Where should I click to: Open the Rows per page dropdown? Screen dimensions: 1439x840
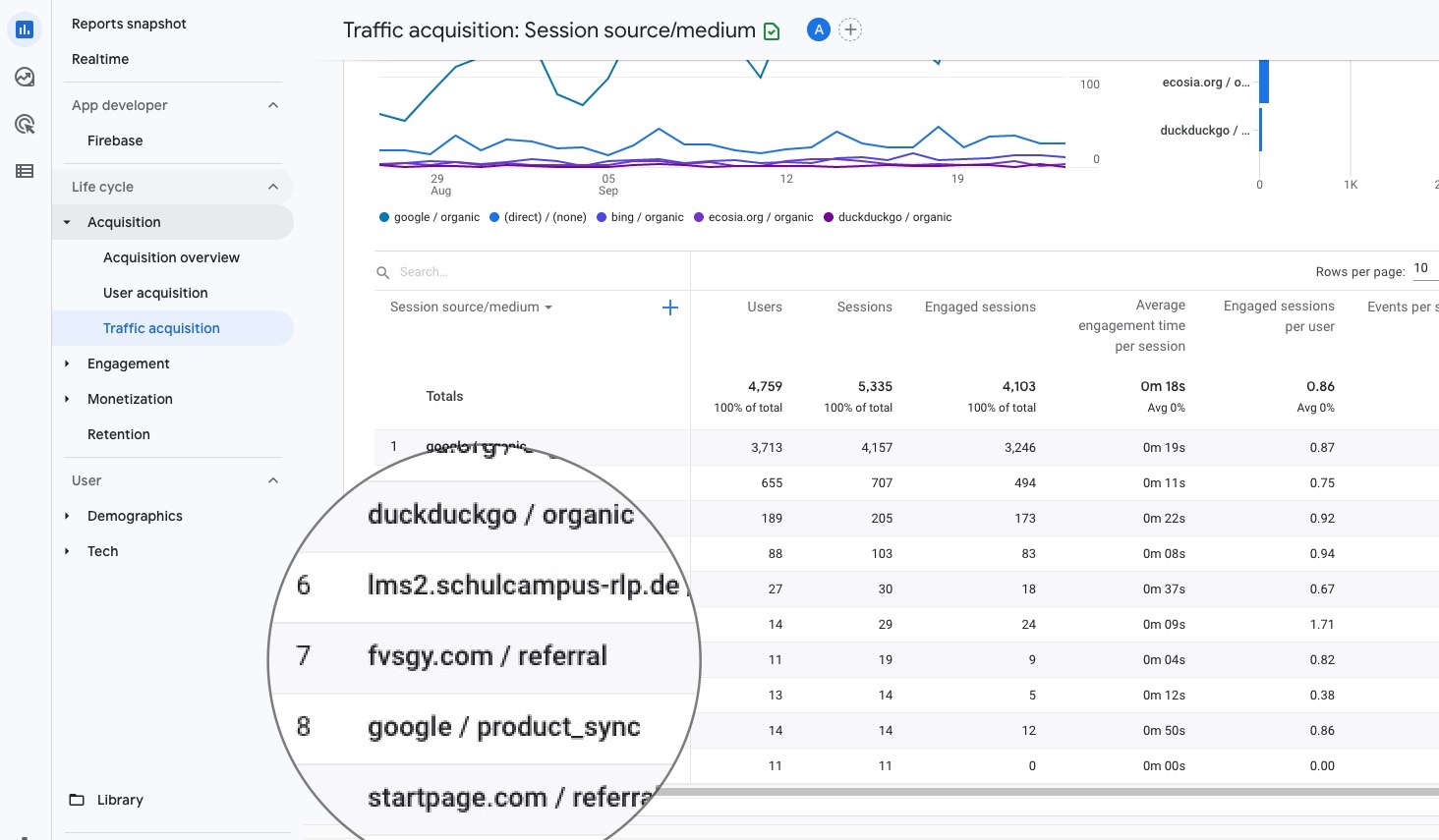[x=1423, y=269]
